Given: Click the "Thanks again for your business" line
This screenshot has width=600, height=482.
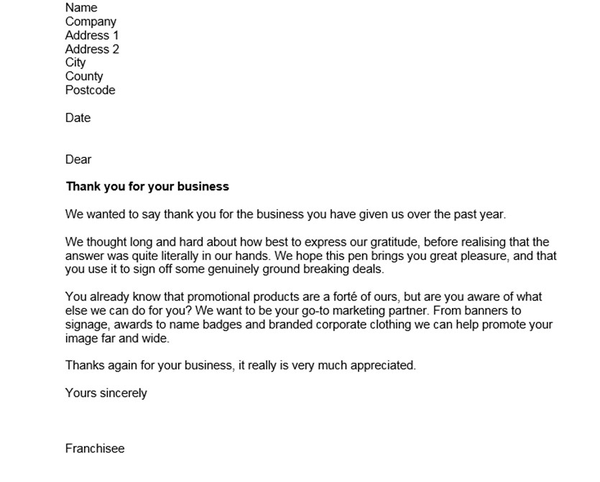Looking at the screenshot, I should coord(240,366).
